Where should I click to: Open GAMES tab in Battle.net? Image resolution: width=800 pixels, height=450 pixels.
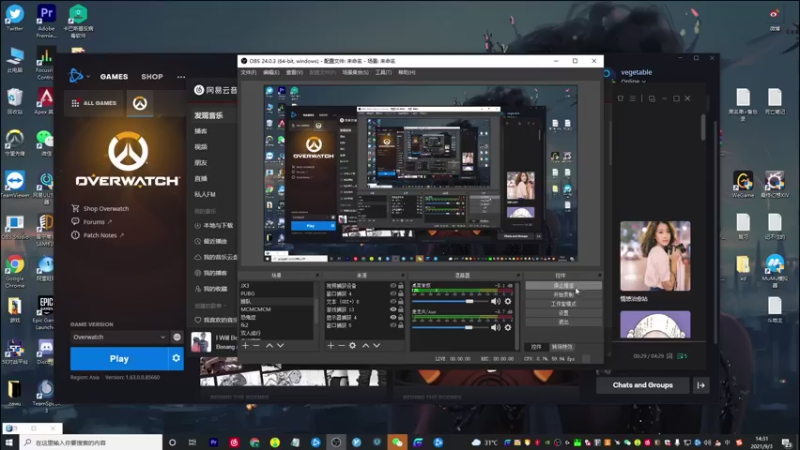114,77
